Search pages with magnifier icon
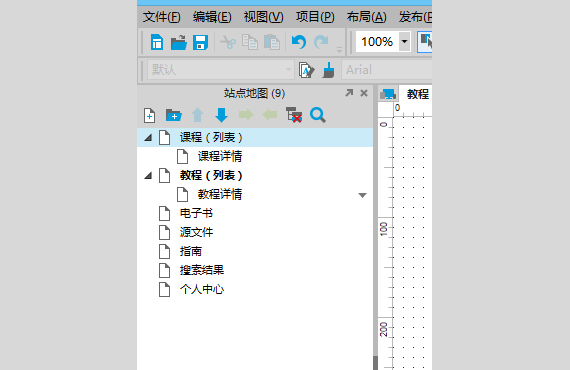This screenshot has width=570, height=370. pyautogui.click(x=318, y=115)
